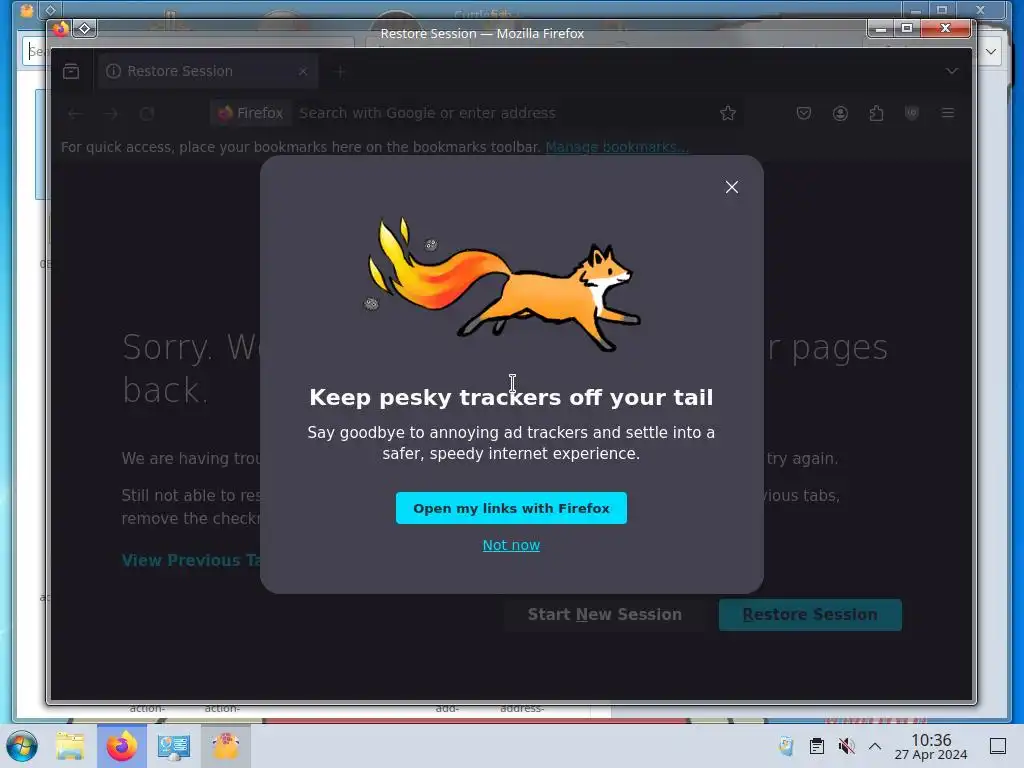
Task: Expand the hidden tray icons arrow
Action: (x=875, y=746)
